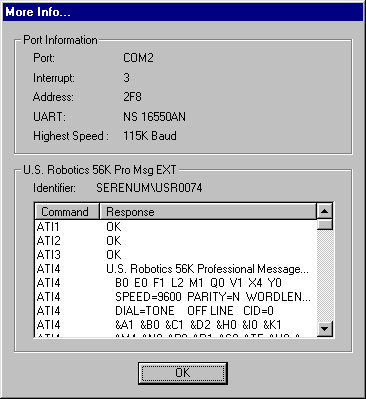Select the U.S. Robotics 56K Professional Message response

(175, 269)
